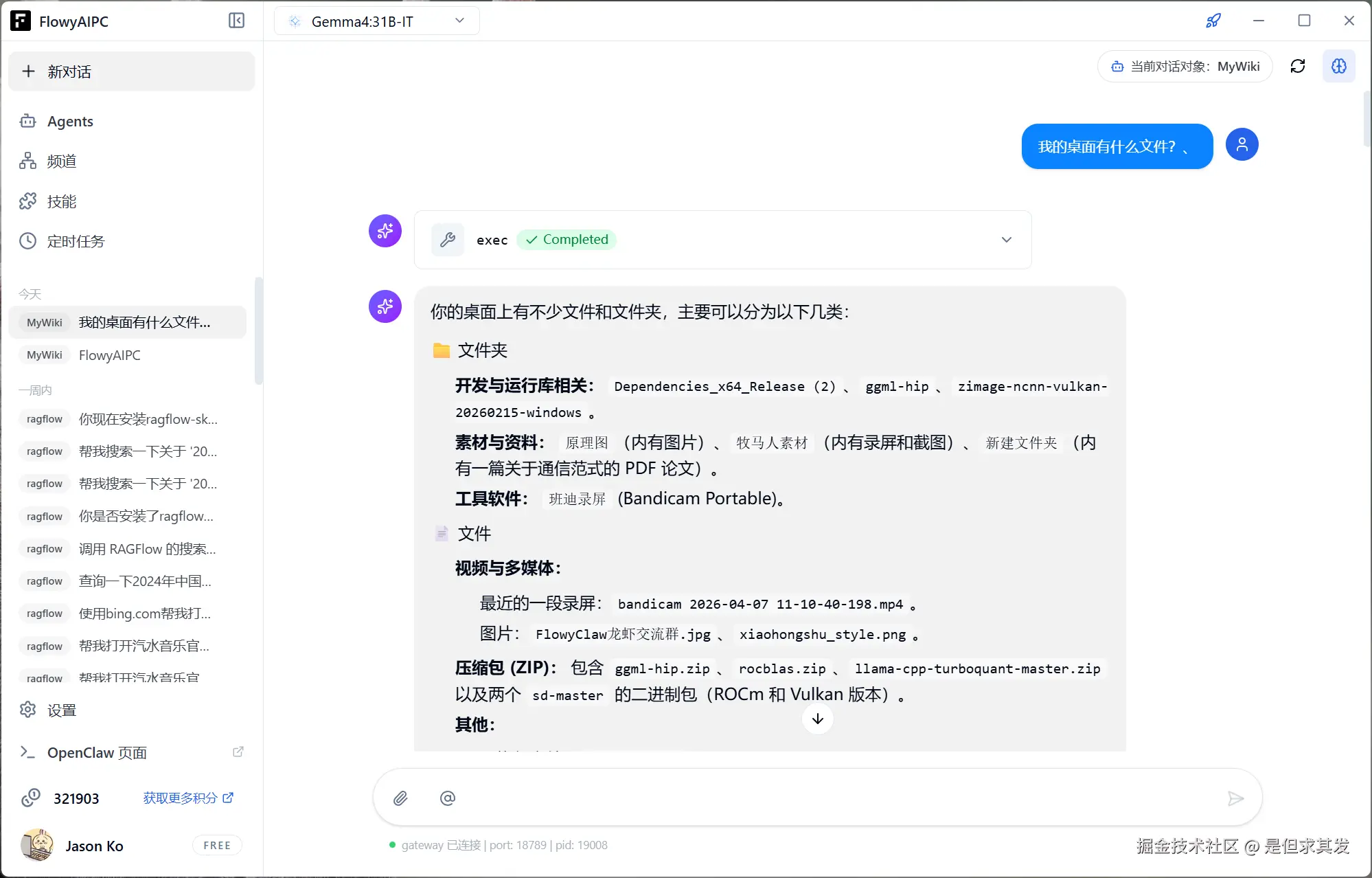Open the 设置 settings item

(61, 710)
